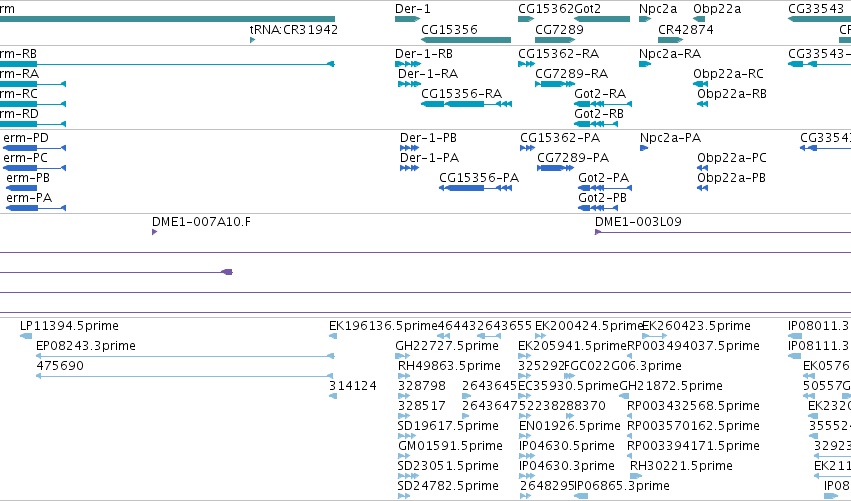Select the CG7289-RA transcript label
851x501 pixels.
(571, 74)
